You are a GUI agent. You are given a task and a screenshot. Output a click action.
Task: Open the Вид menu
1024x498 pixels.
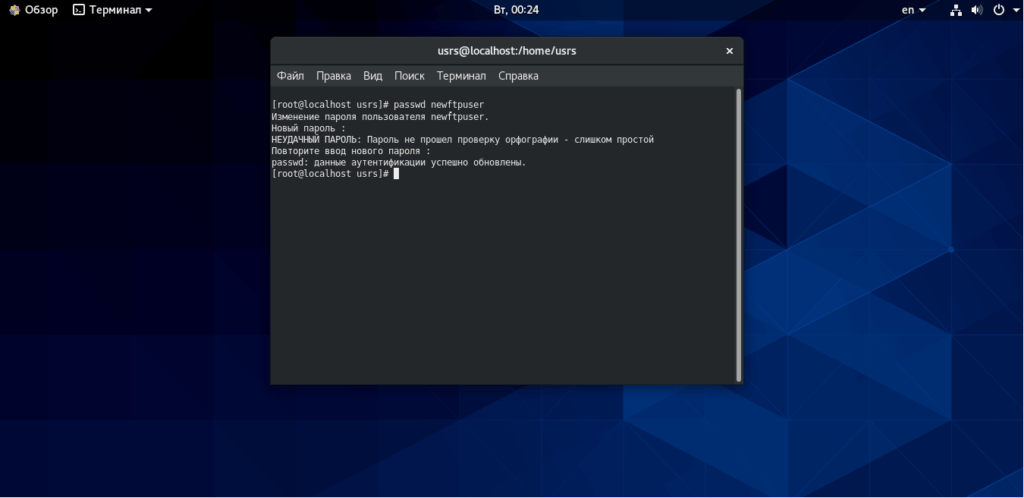[x=372, y=76]
